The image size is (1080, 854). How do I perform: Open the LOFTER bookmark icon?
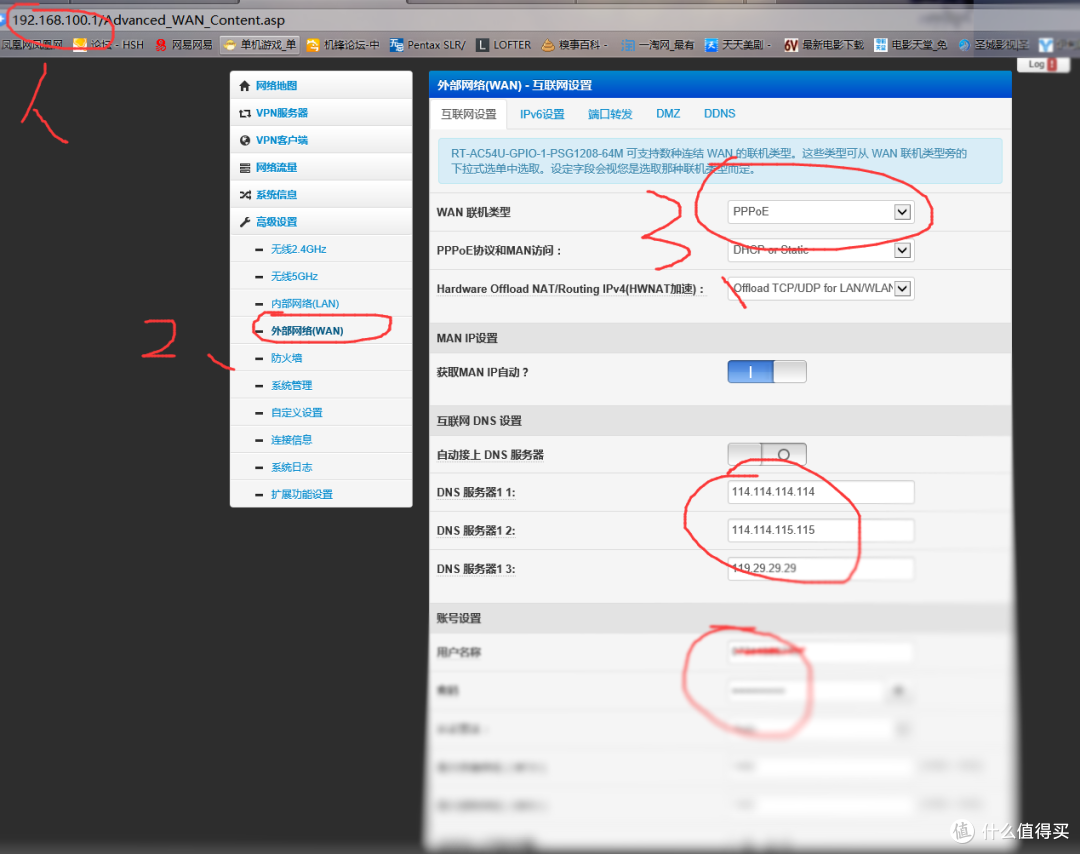tap(482, 45)
